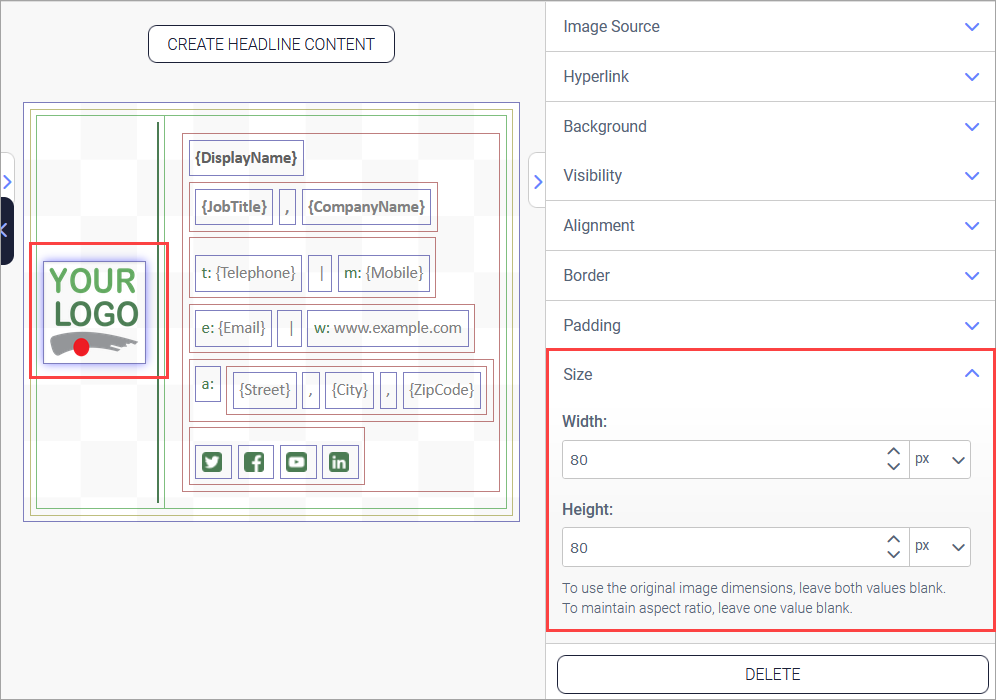Expand right panel using arrow handle
This screenshot has height=700, width=996.
(x=537, y=181)
